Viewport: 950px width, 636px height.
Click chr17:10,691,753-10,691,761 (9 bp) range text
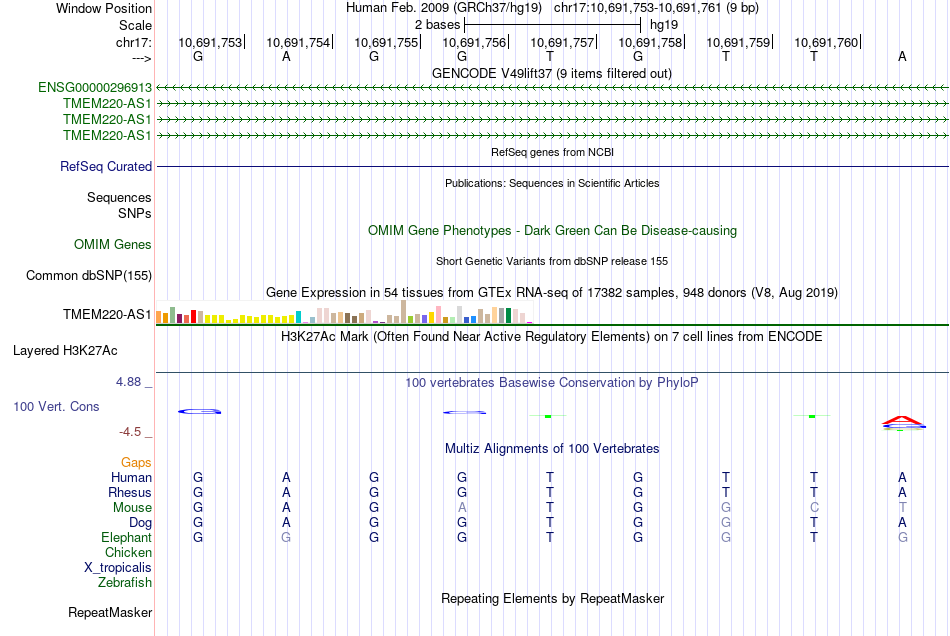[656, 8]
